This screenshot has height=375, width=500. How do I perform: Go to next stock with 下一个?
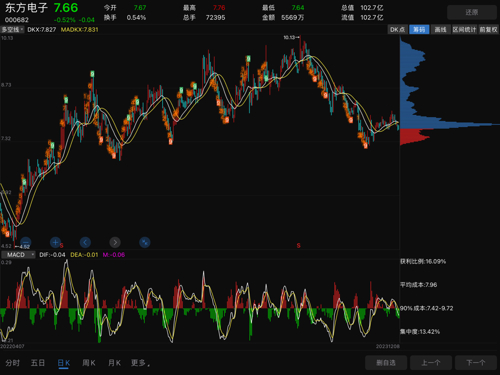click(476, 363)
